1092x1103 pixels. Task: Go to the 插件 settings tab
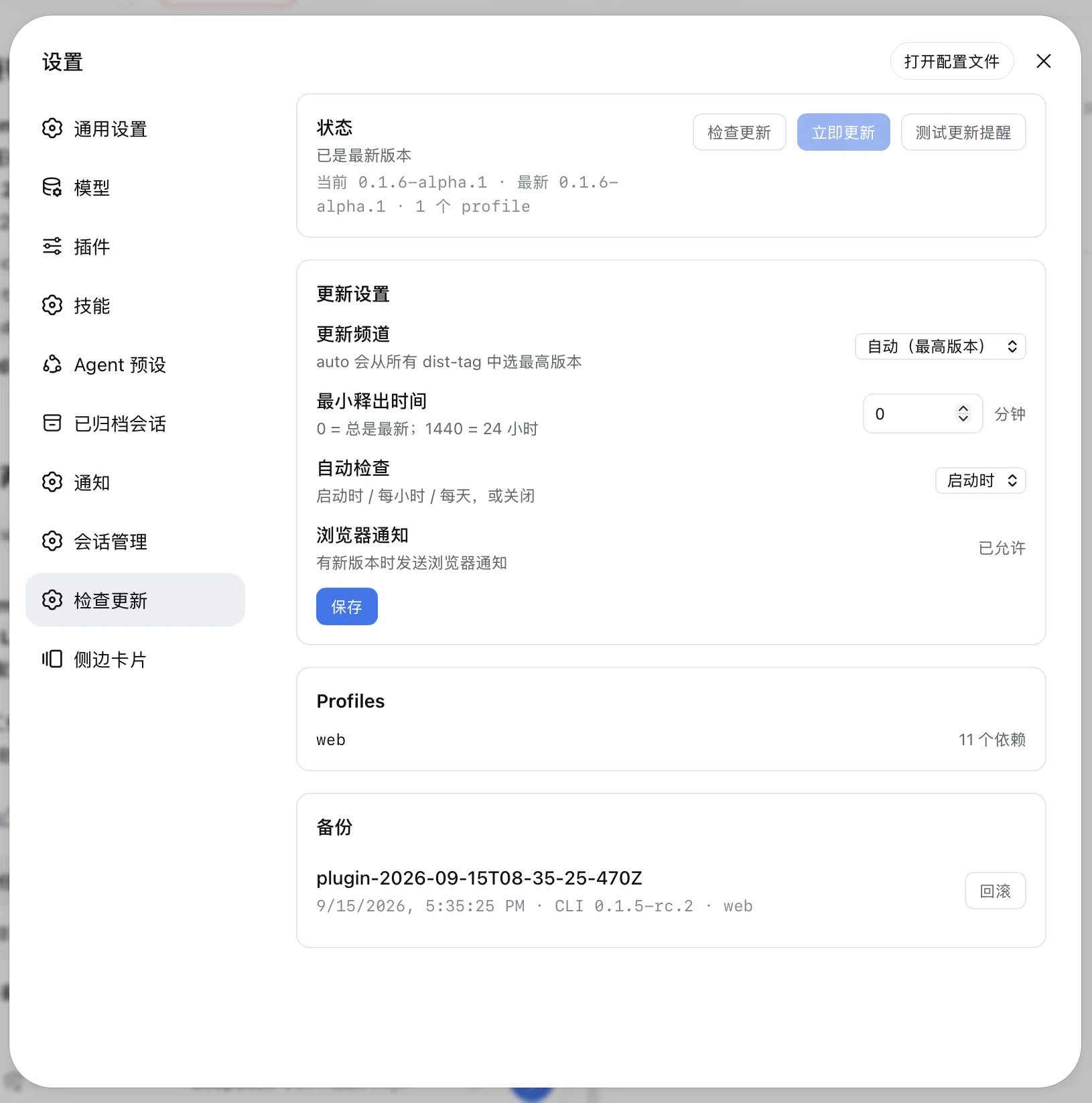point(135,247)
